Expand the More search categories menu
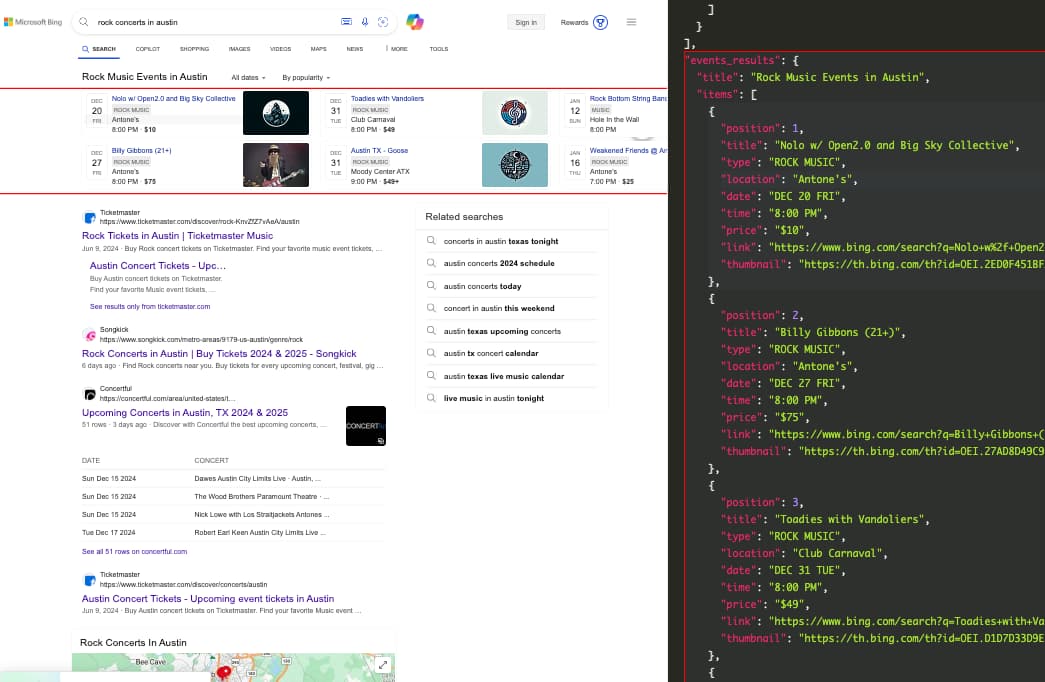The width and height of the screenshot is (1045, 682). coord(397,49)
